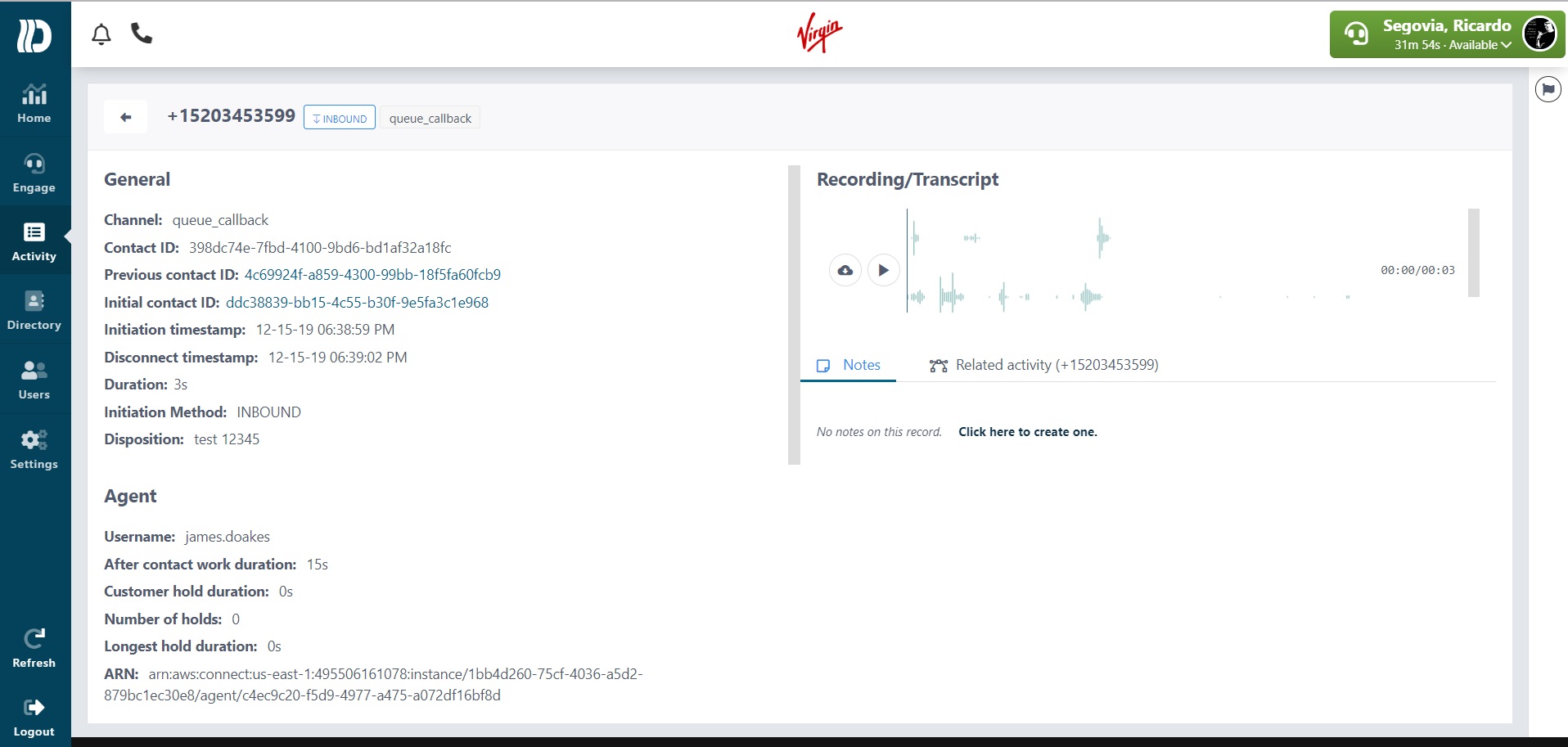Log out using the sidebar
This screenshot has height=747, width=1568.
[34, 718]
